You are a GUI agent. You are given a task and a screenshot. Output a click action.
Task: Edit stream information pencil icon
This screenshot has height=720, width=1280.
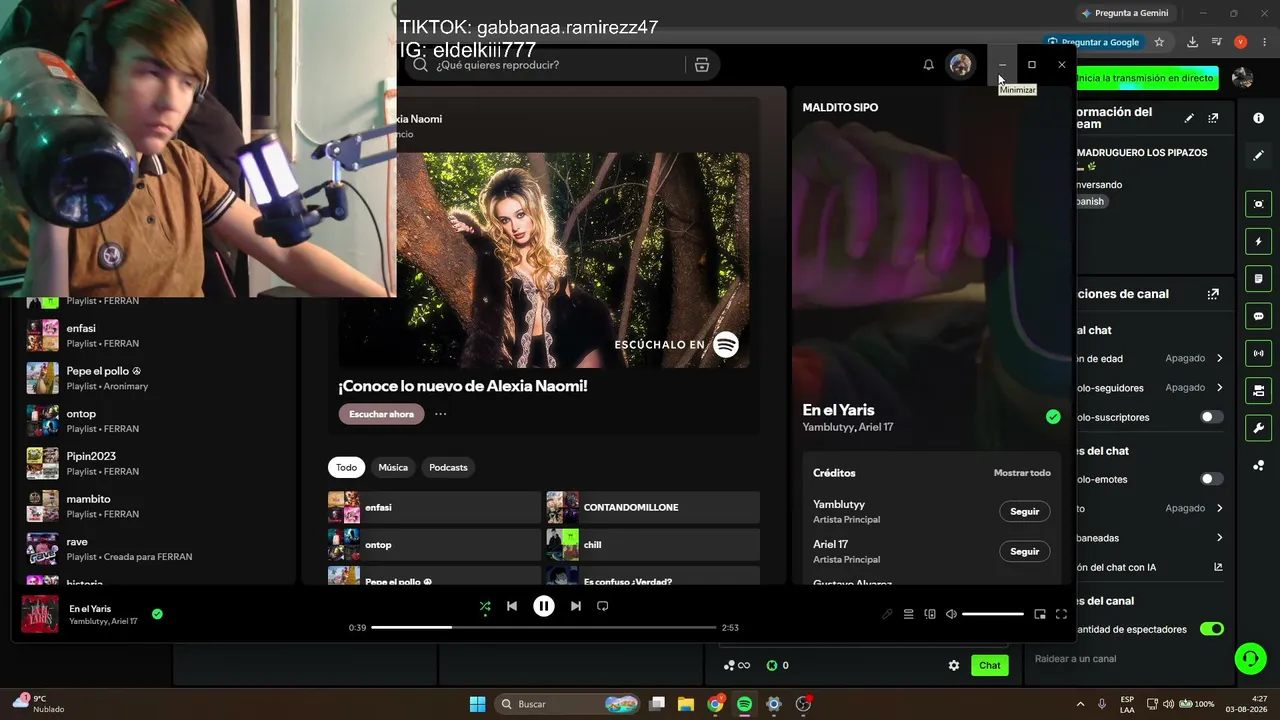click(1189, 118)
